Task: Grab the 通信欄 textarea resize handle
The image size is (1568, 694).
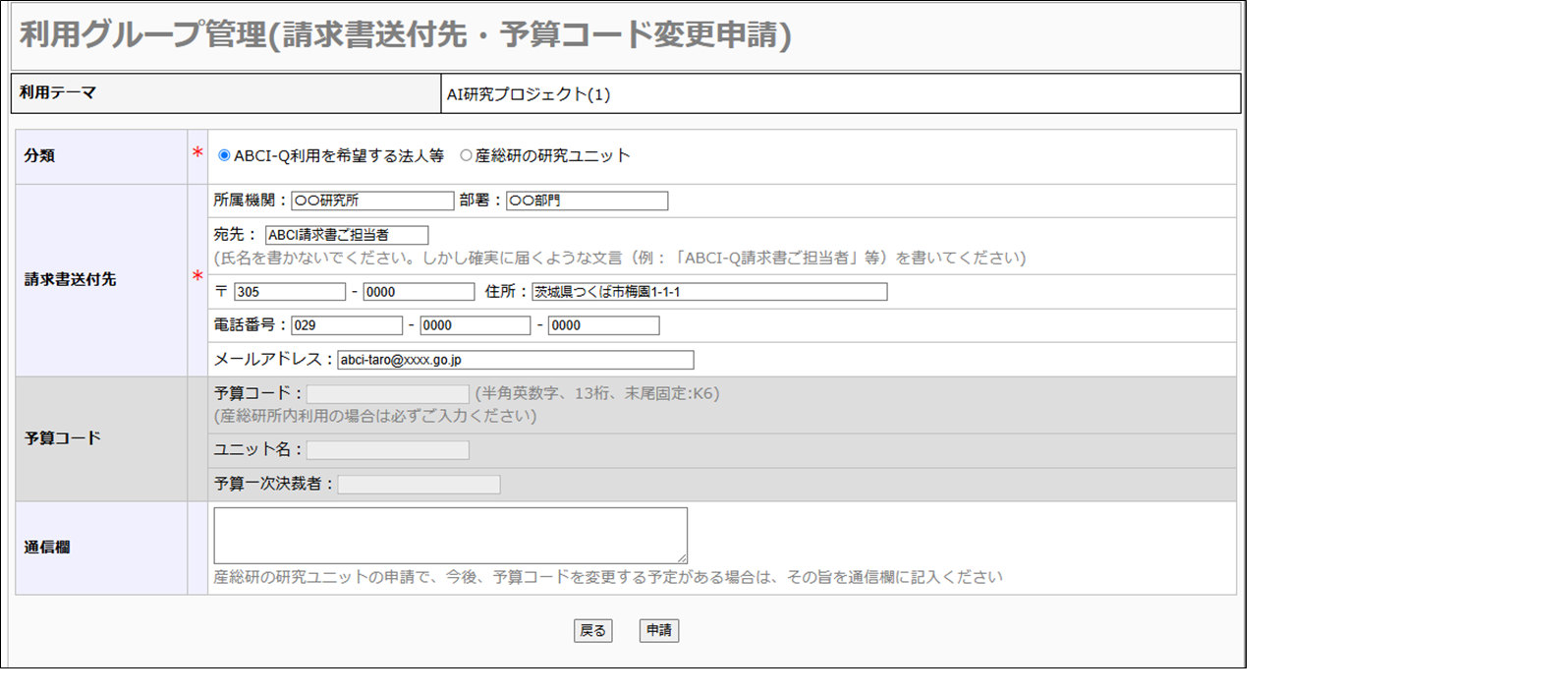Action: [x=682, y=558]
